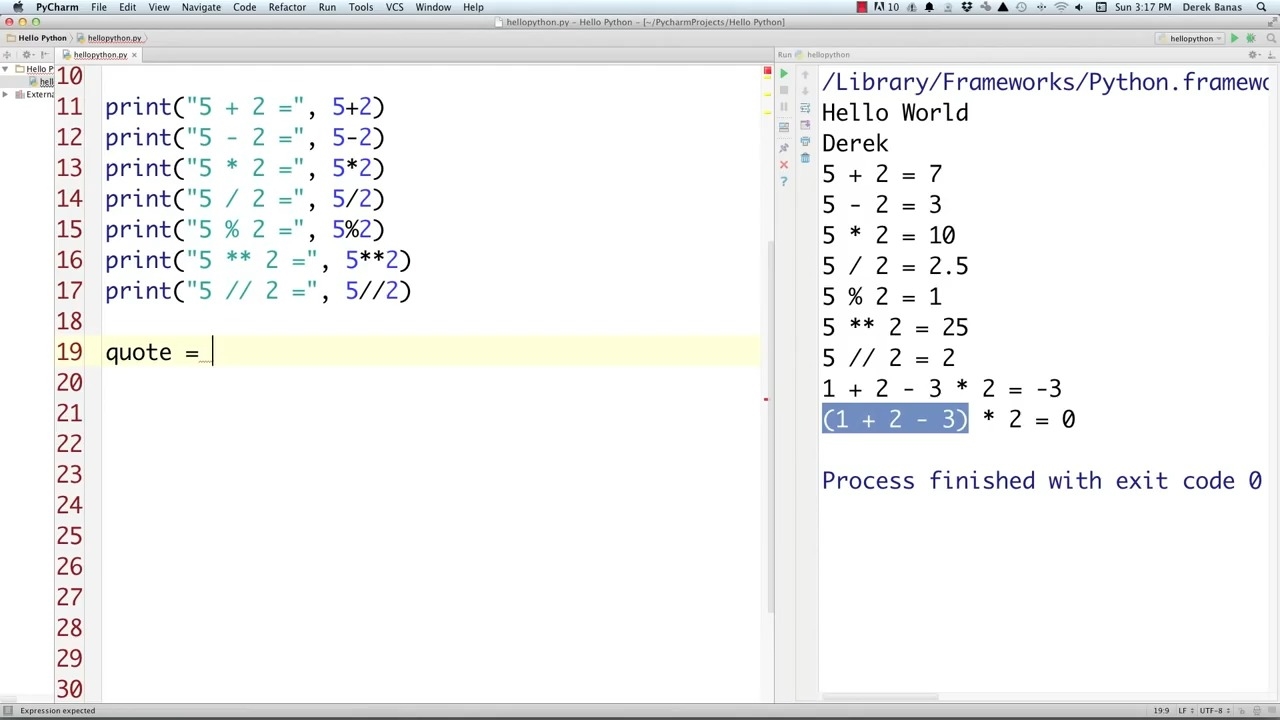Viewport: 1280px width, 720px height.
Task: Open the VCS menu
Action: click(x=394, y=7)
